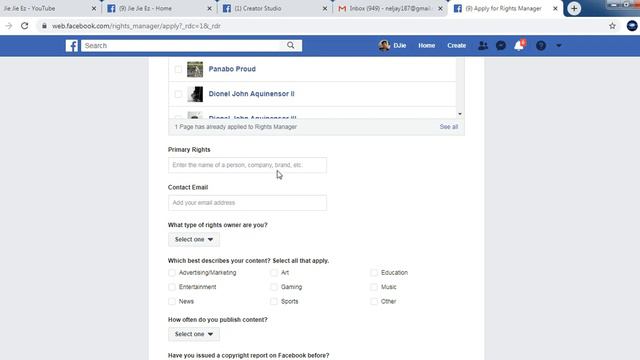Image resolution: width=640 pixels, height=360 pixels.
Task: Open rights owner type Select one dropdown
Action: point(194,240)
